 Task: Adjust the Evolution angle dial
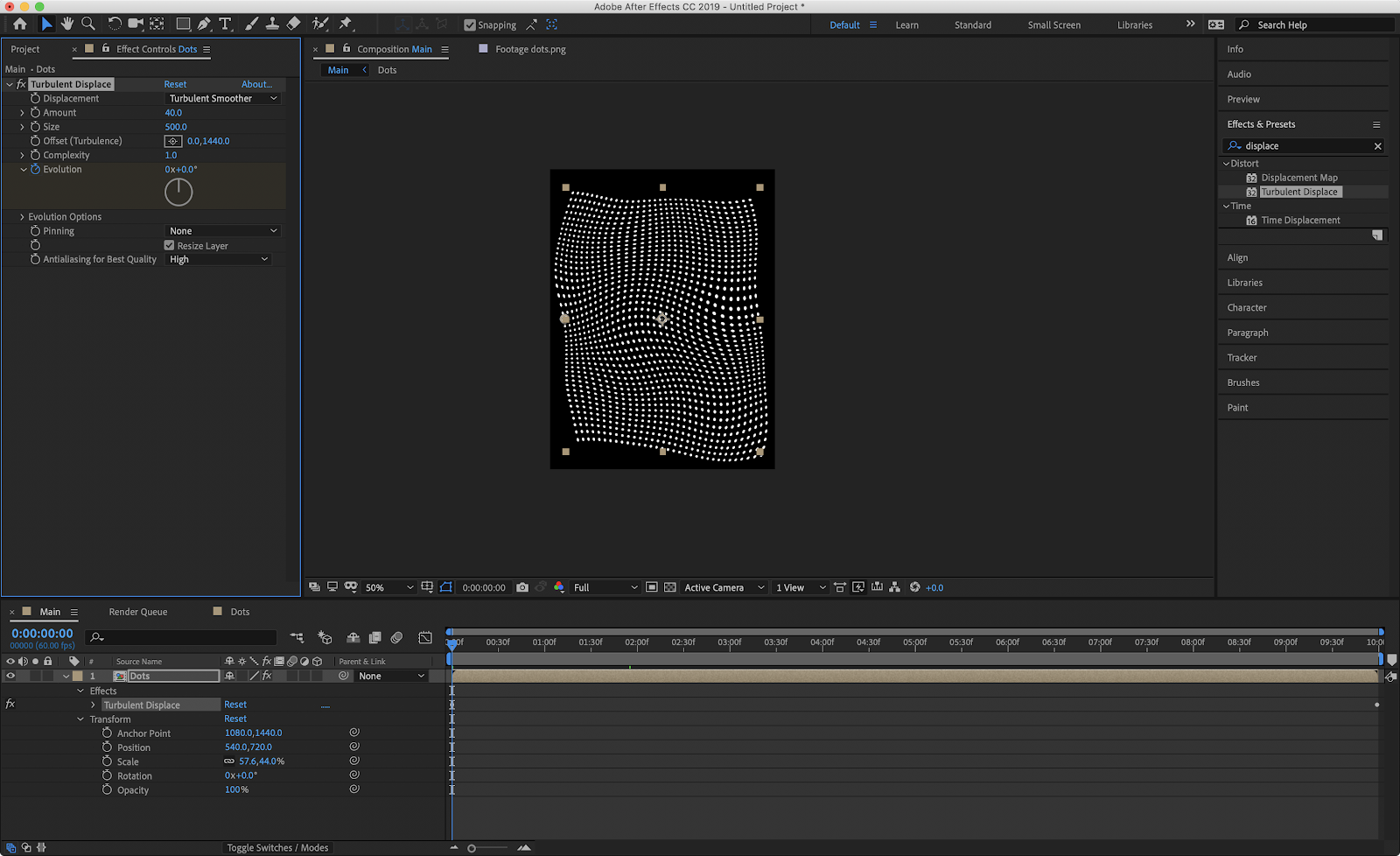pos(178,192)
